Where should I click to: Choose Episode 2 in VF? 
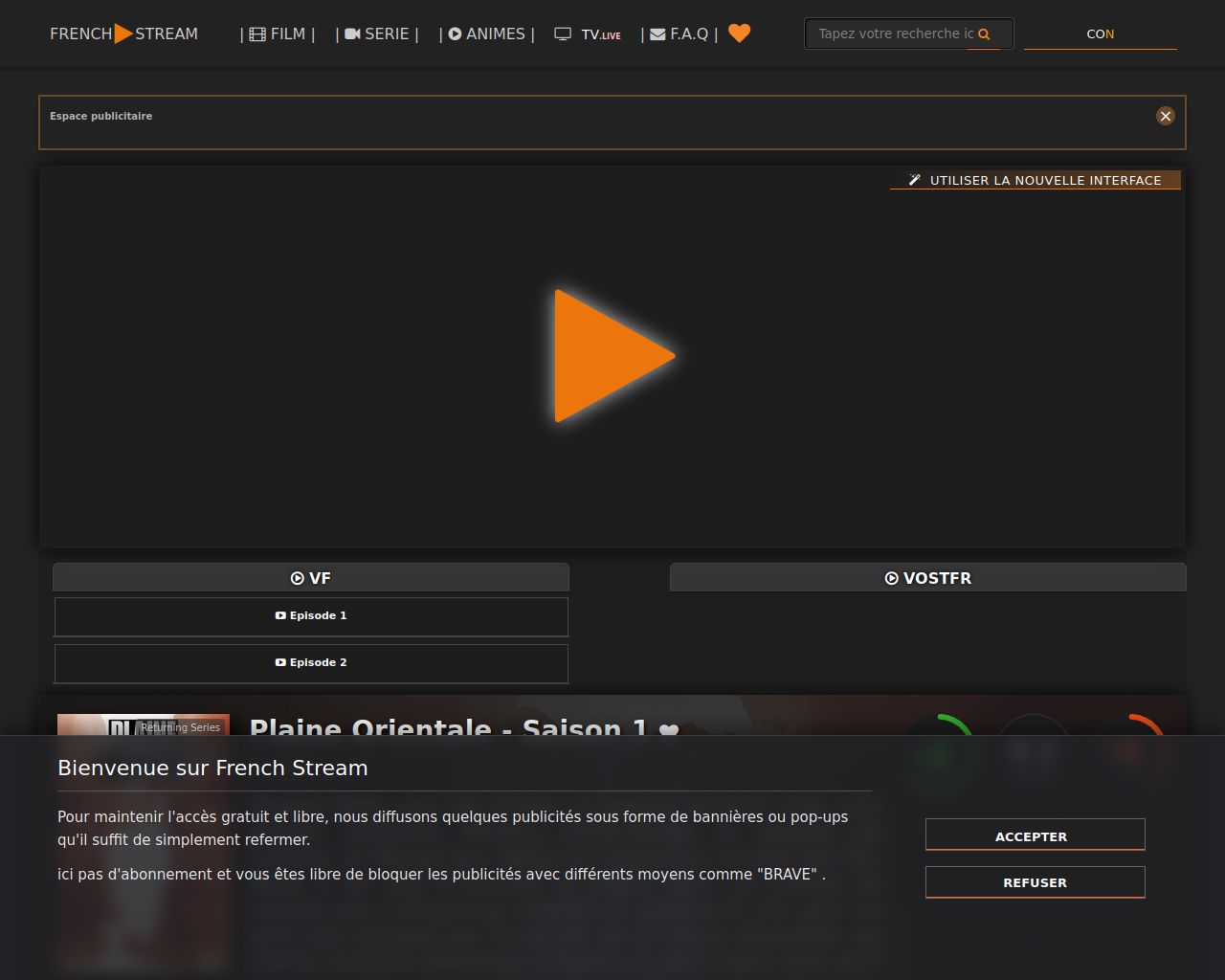coord(311,663)
